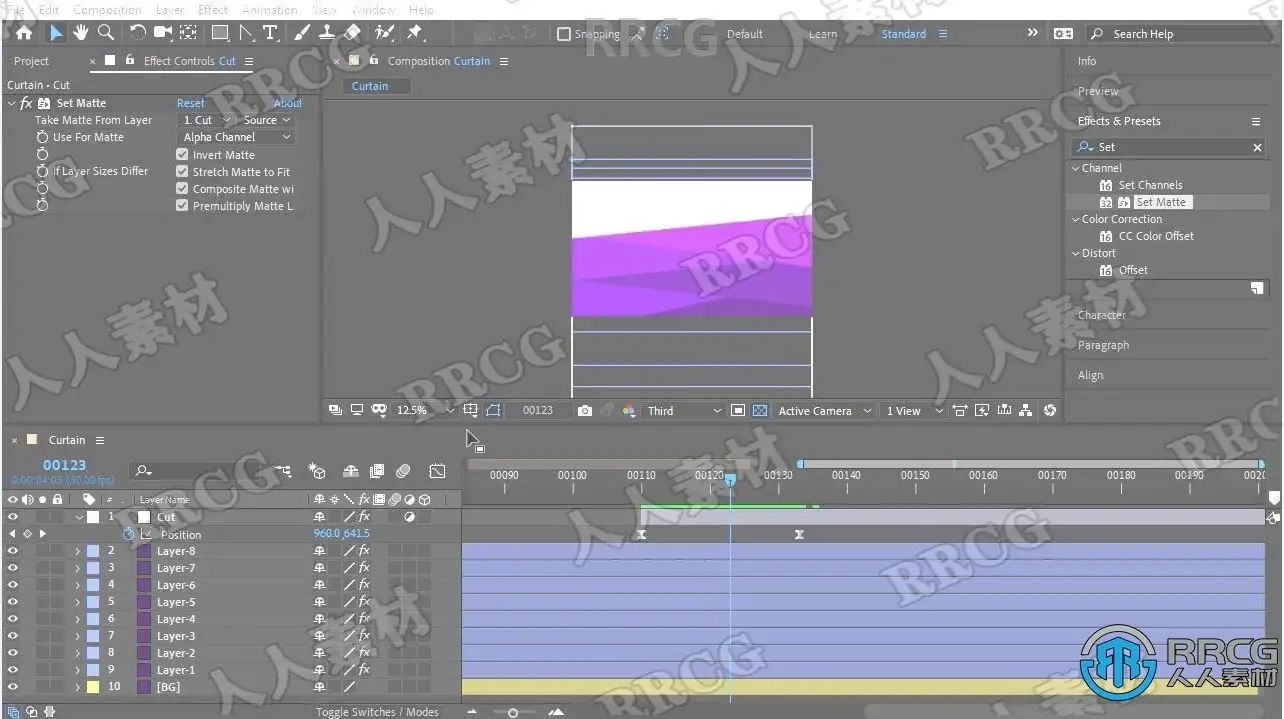The image size is (1284, 719).
Task: Uncheck Composite Matte with Original checkbox
Action: click(x=182, y=189)
